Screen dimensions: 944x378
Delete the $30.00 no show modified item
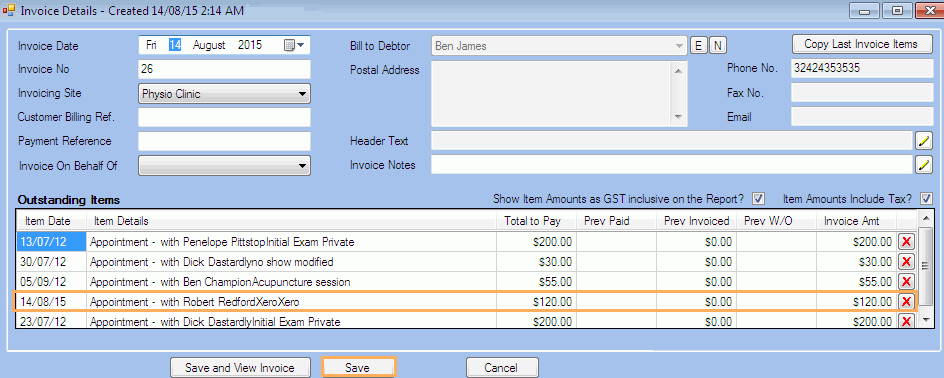coord(906,262)
